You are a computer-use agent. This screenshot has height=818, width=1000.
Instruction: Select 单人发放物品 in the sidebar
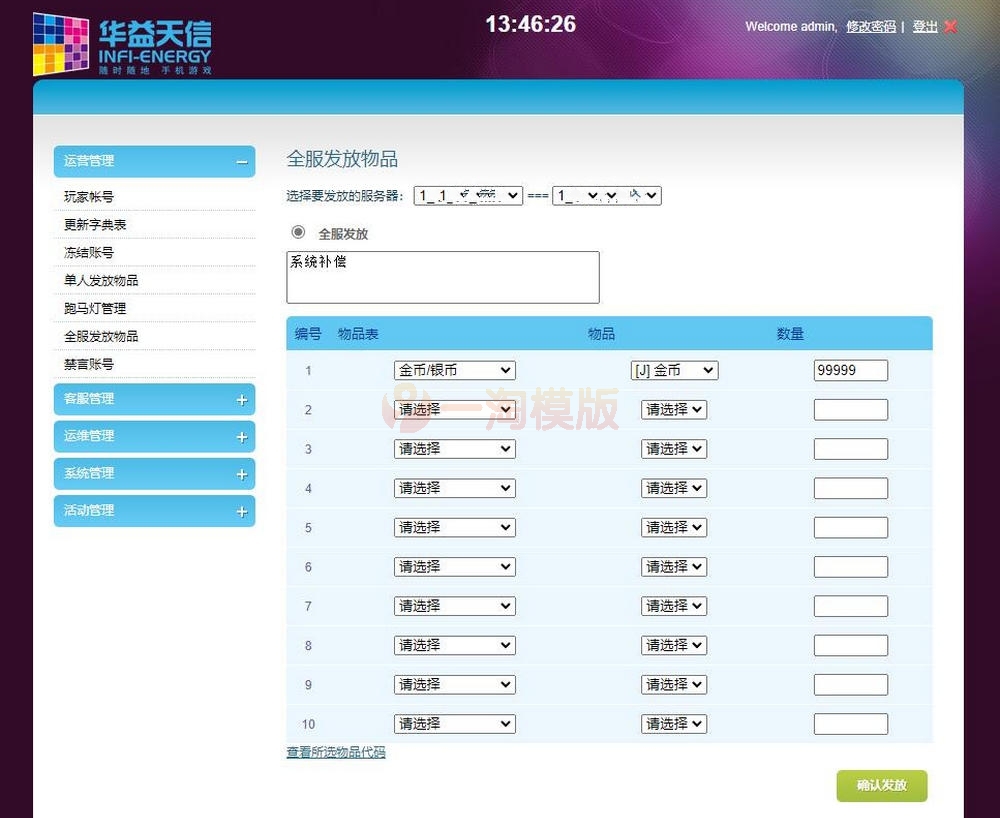coord(101,280)
